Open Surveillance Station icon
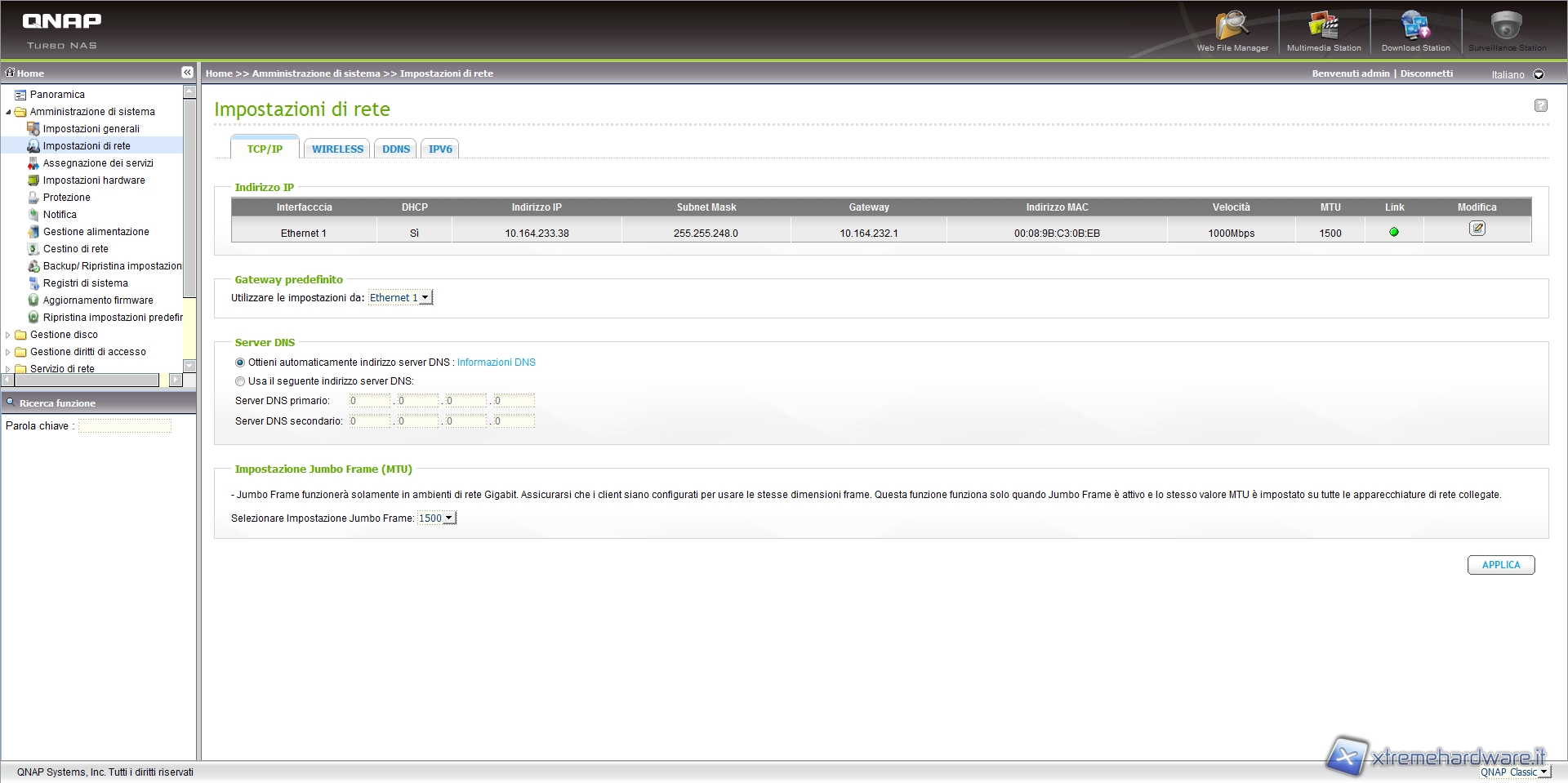 point(1507,29)
